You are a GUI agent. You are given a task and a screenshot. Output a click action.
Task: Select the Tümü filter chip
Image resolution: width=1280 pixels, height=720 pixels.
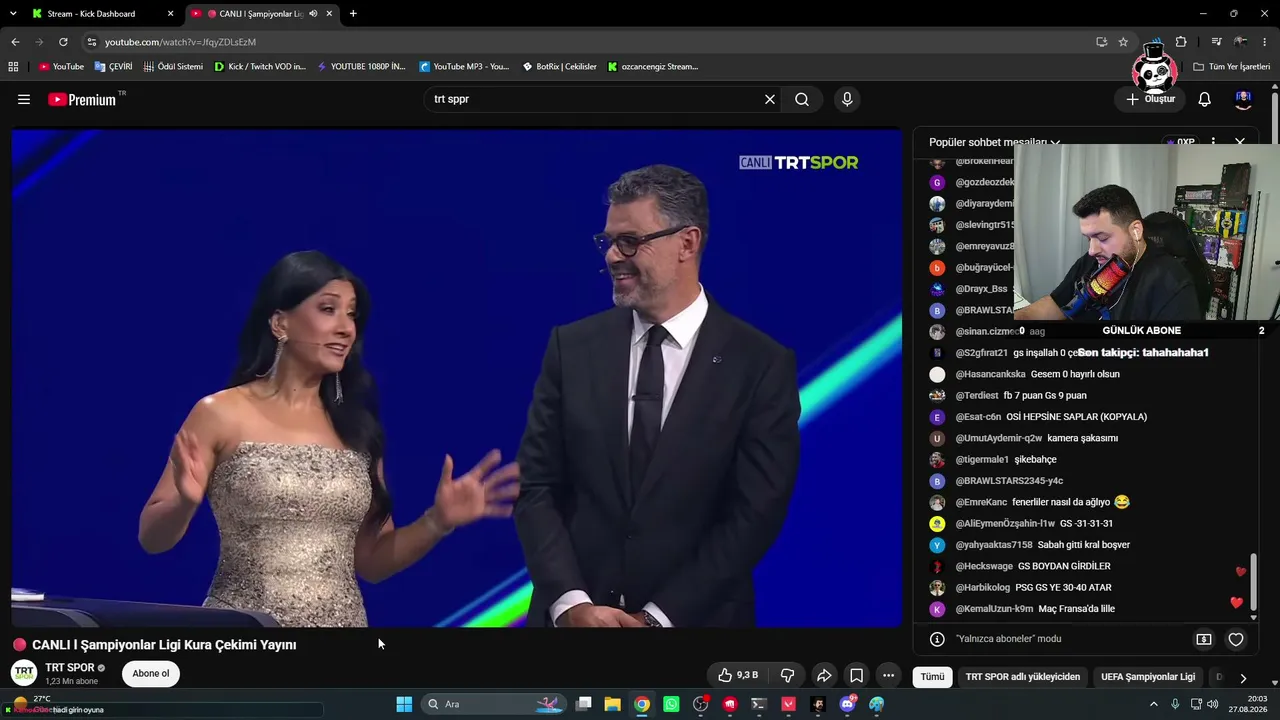932,677
